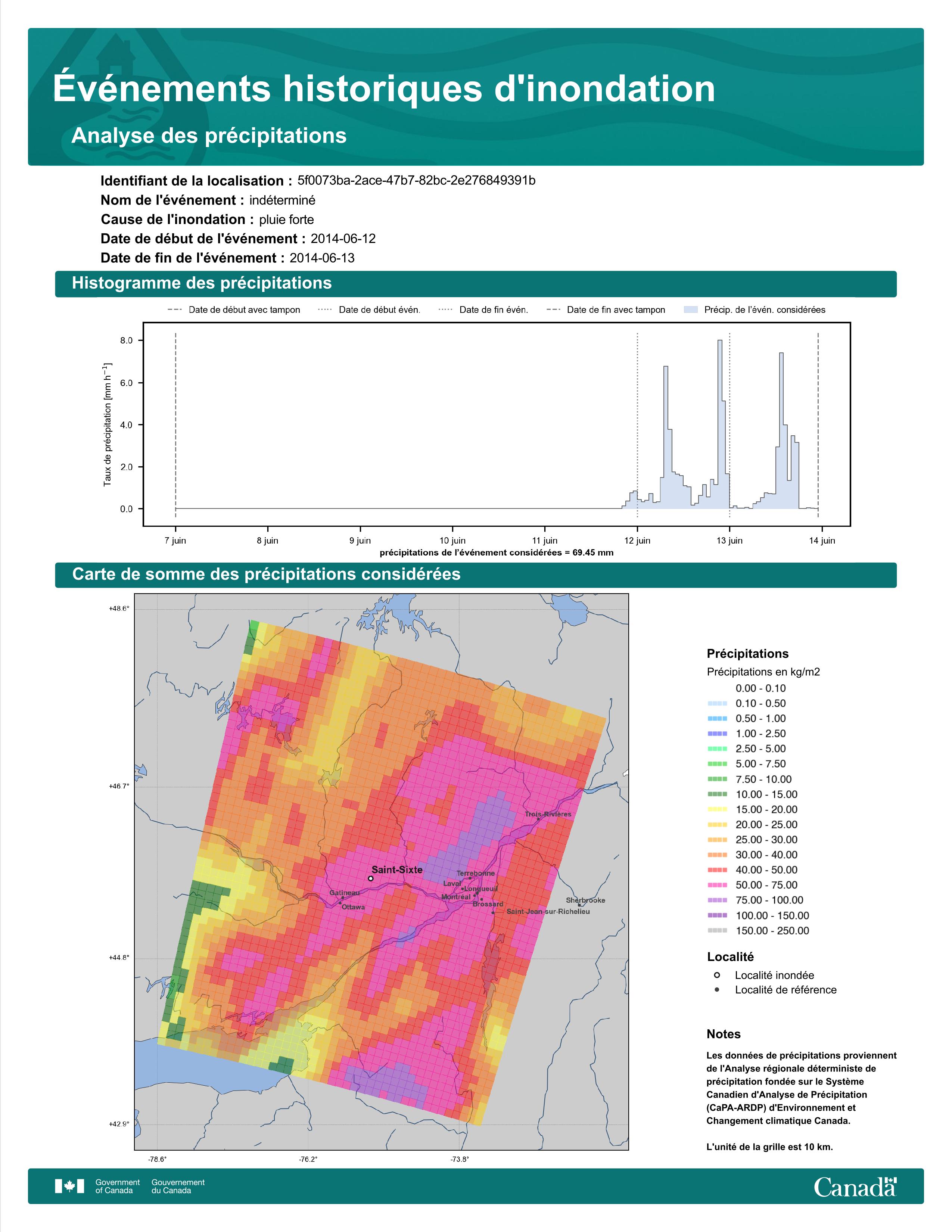Click the Saint-Sixte label on the map
The image size is (952, 1232).
pos(397,870)
